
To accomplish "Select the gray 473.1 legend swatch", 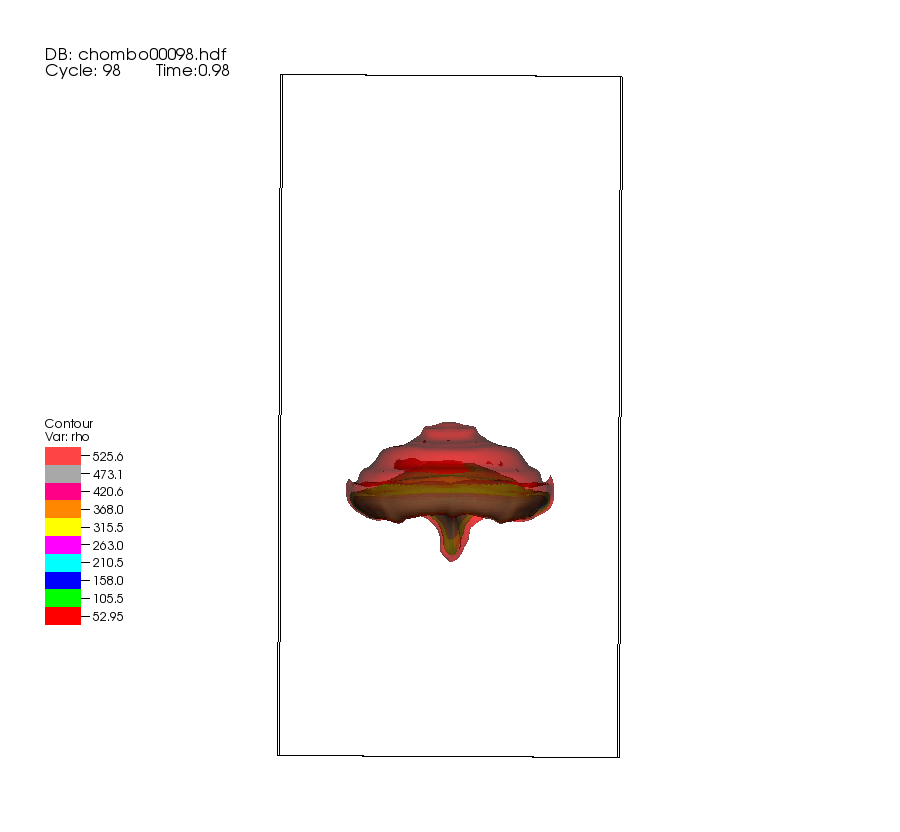I will (x=62, y=474).
